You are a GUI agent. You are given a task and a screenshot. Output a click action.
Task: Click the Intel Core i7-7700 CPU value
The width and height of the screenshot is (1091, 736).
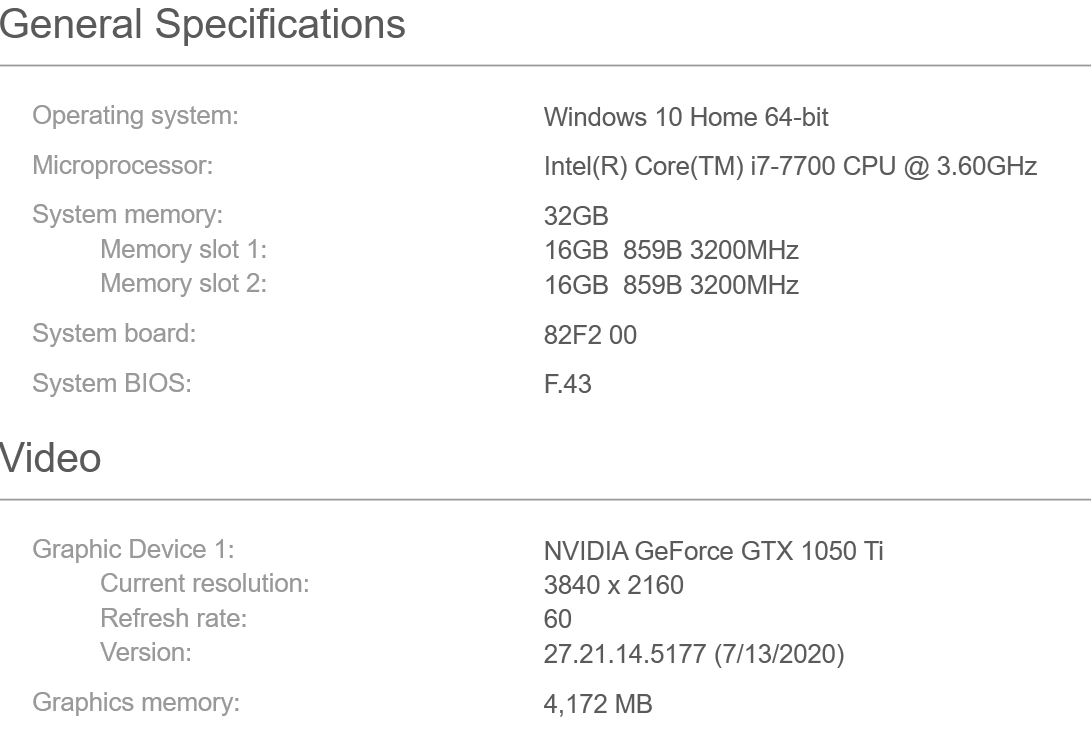point(790,167)
